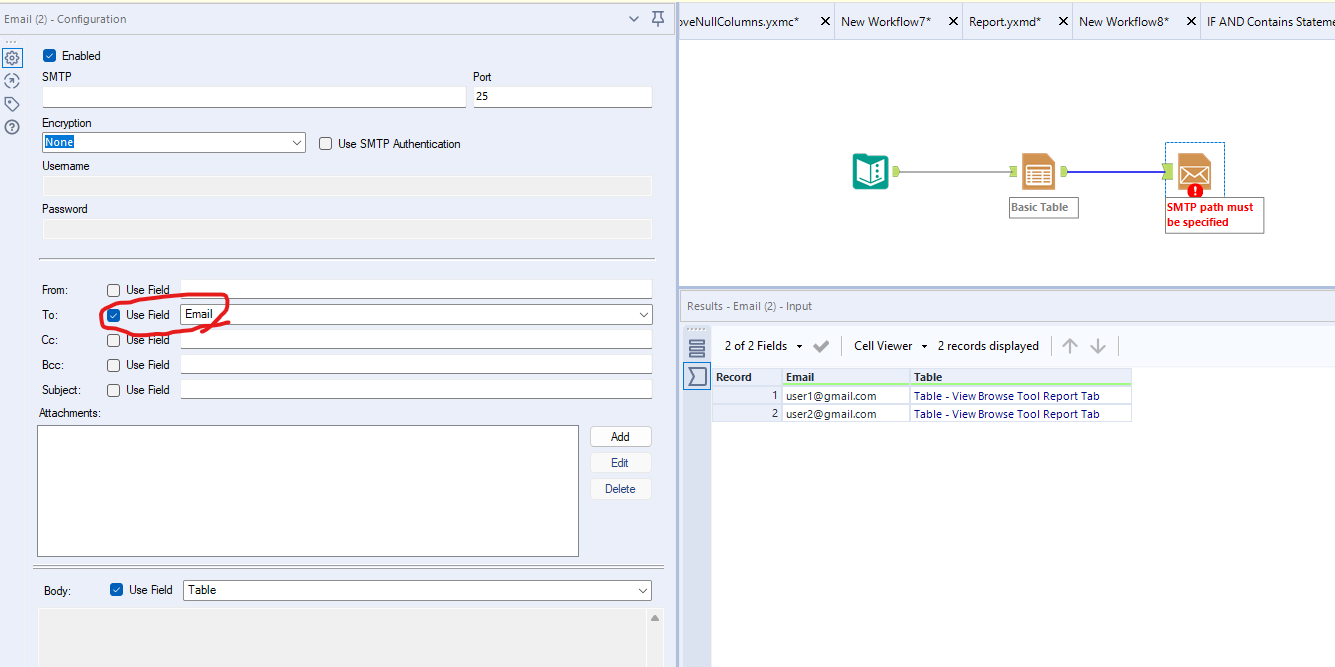
Task: Click the Delete button next to attachments
Action: coord(620,488)
